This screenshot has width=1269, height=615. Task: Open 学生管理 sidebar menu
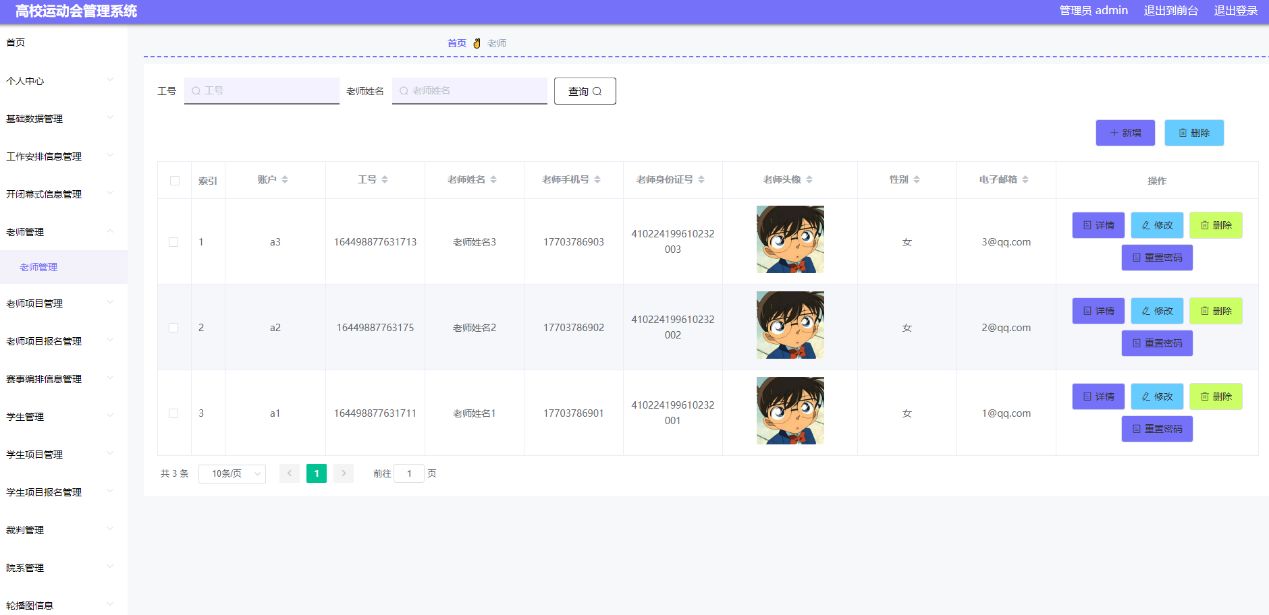(63, 417)
